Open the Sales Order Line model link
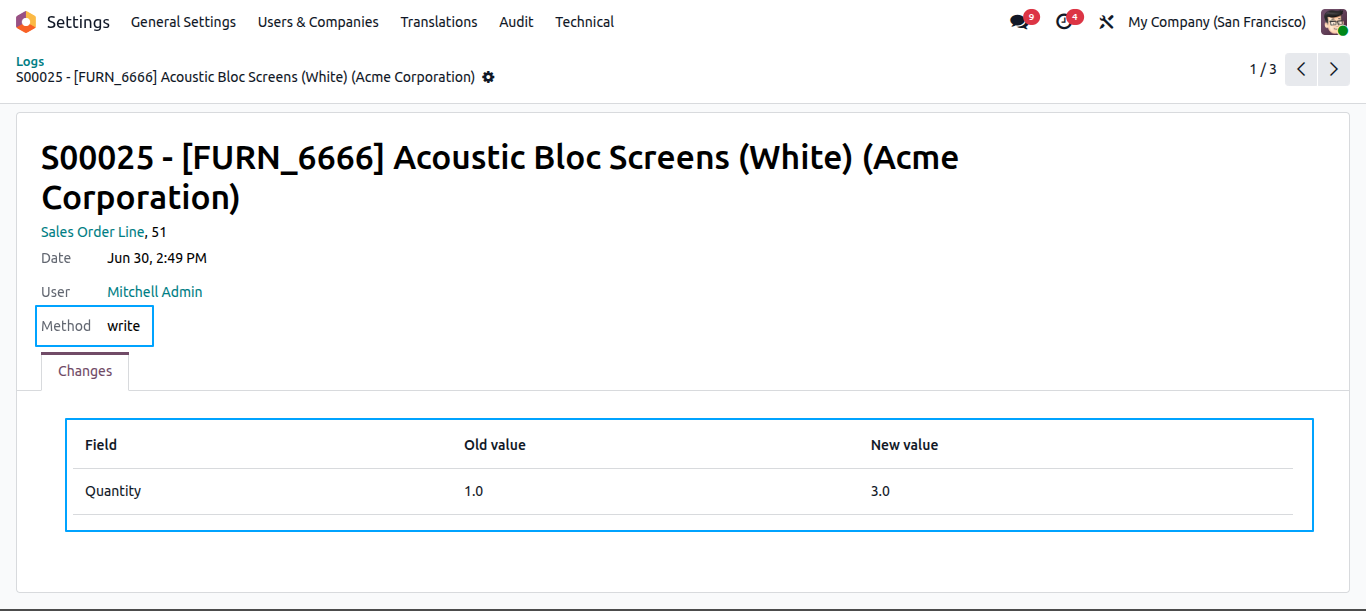The image size is (1366, 611). coord(93,232)
